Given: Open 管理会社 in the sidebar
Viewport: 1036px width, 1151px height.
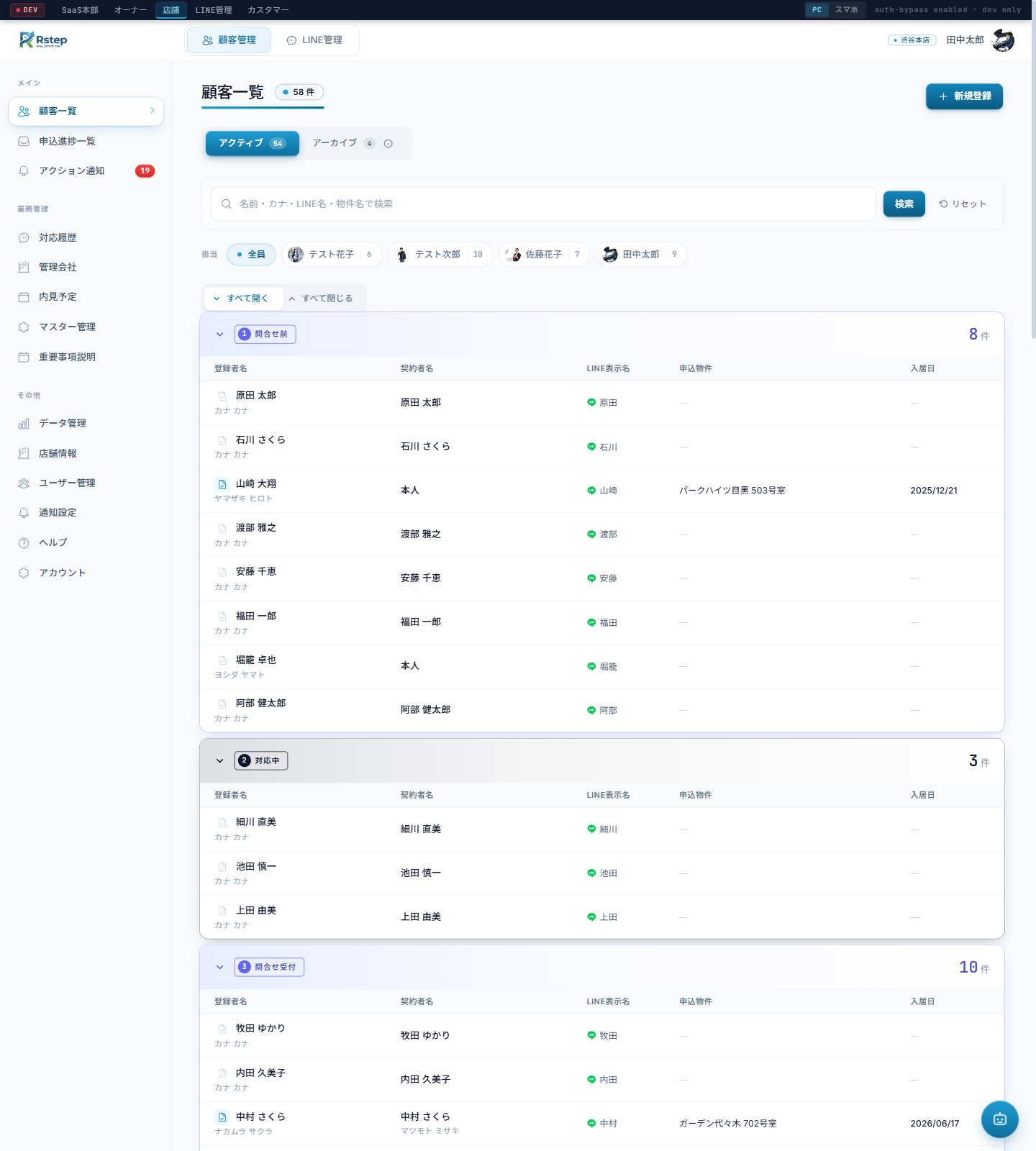Looking at the screenshot, I should pyautogui.click(x=86, y=267).
